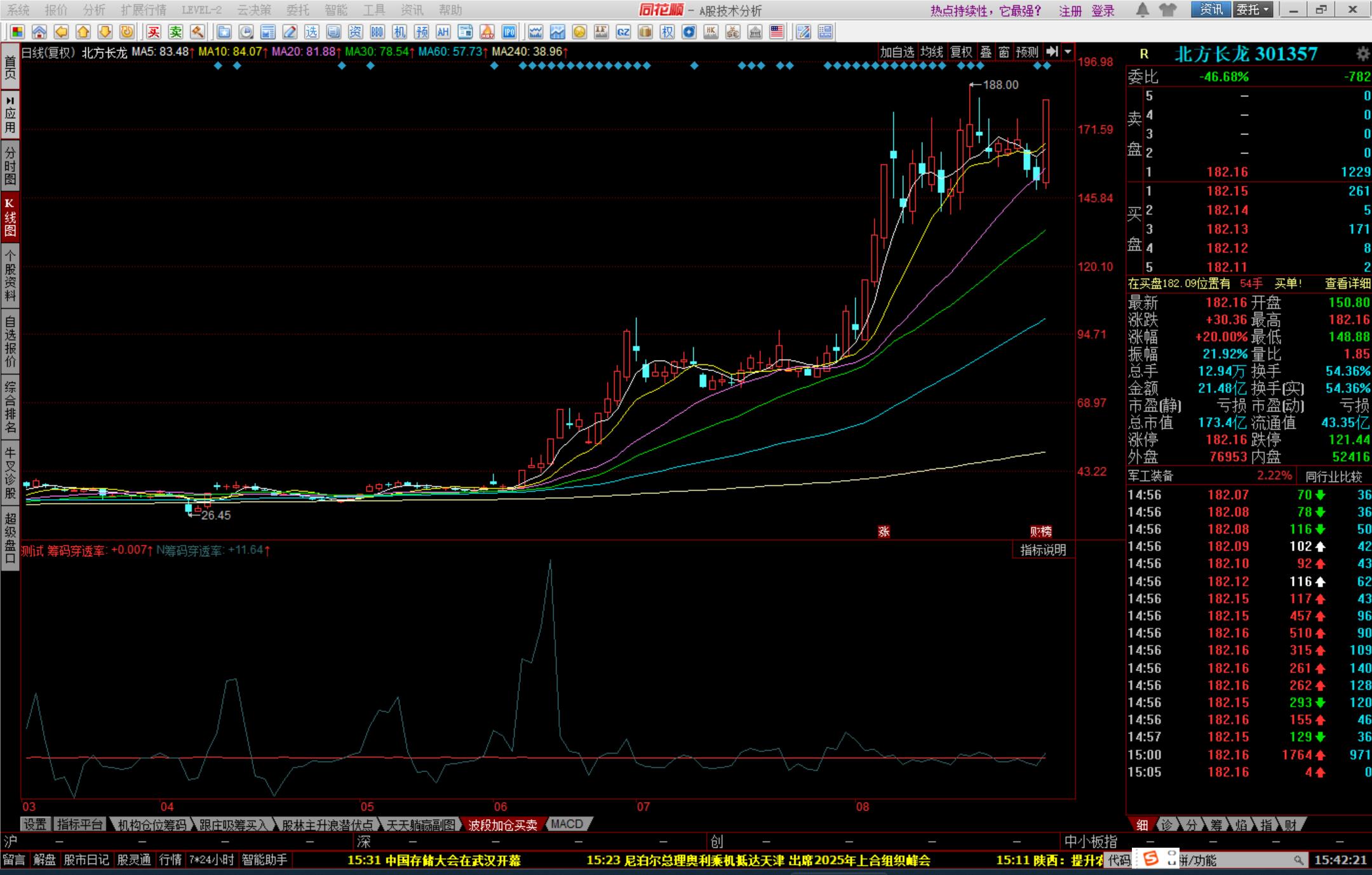
Task: Switch to the MACD indicator tab
Action: (567, 824)
